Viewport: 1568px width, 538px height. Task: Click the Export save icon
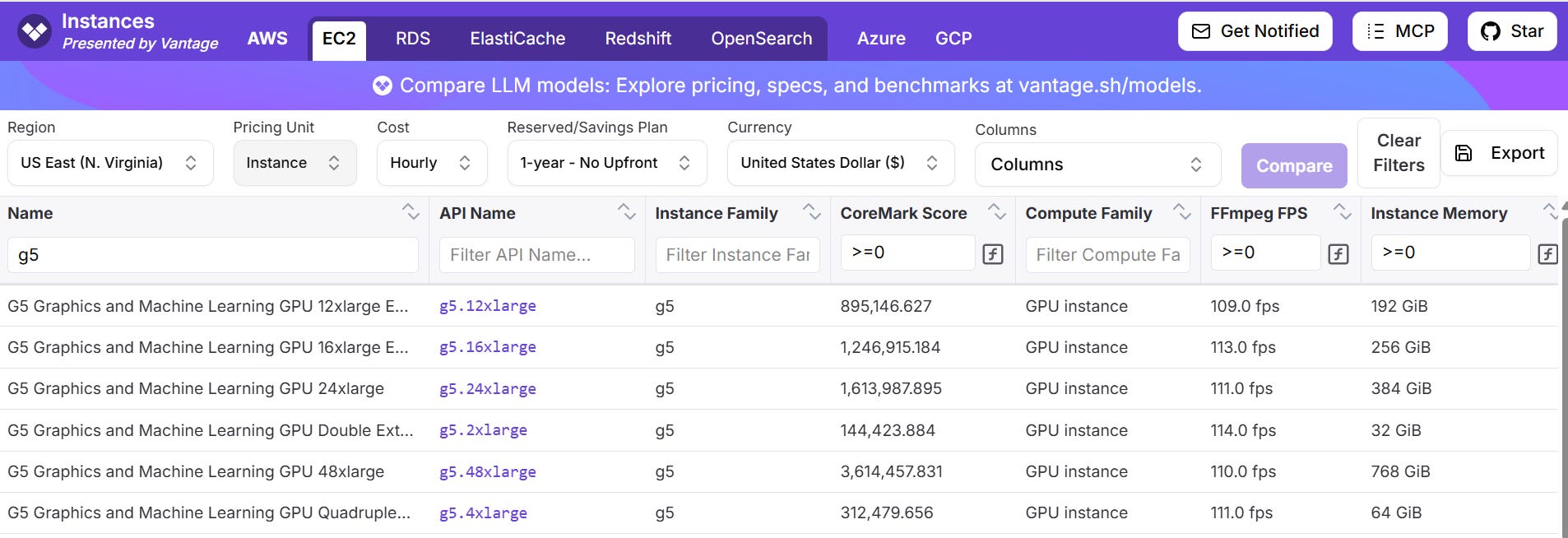tap(1464, 153)
